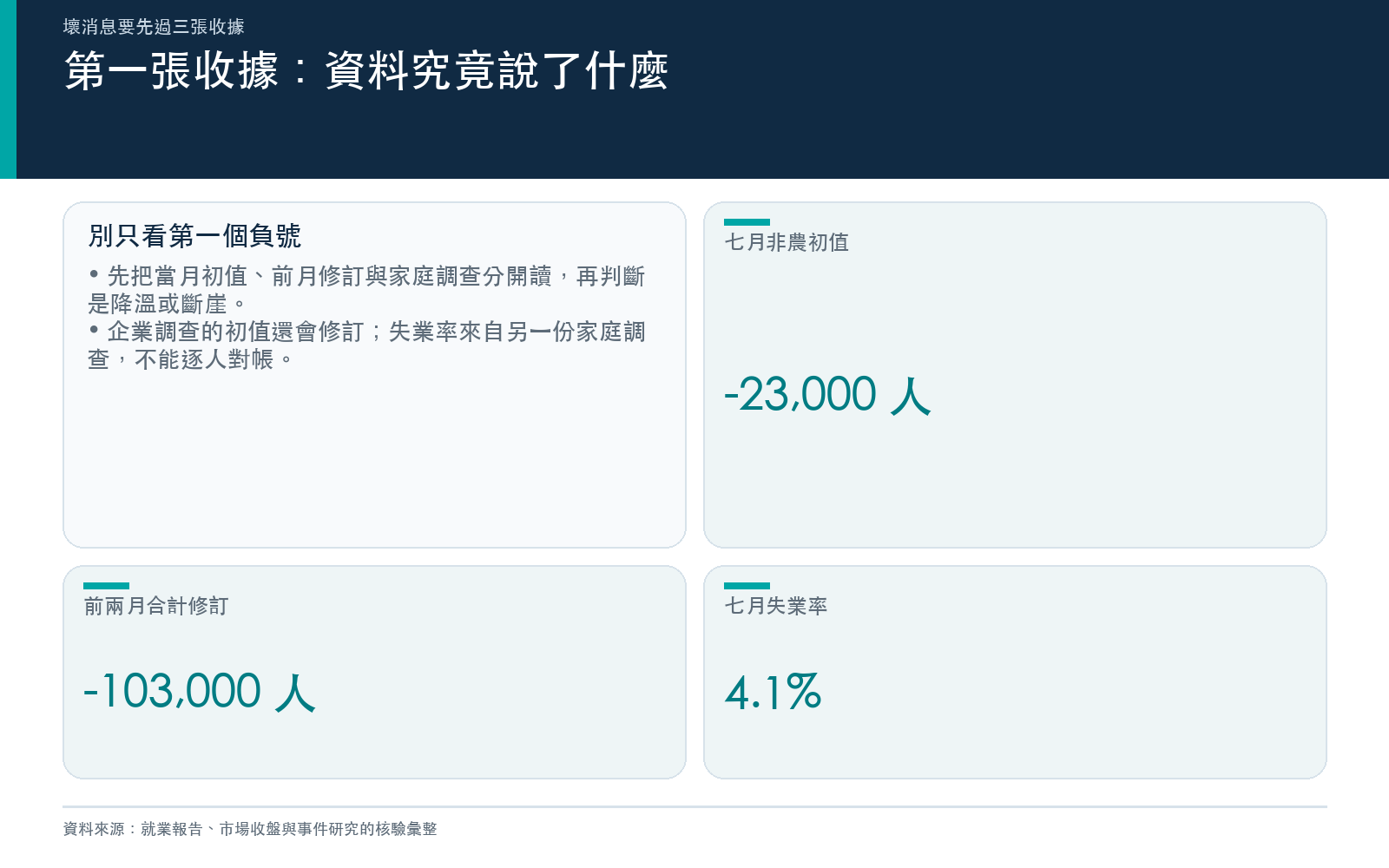Click the label 前兩月合計修訂
Viewport: 1389px width, 868px height.
[156, 606]
